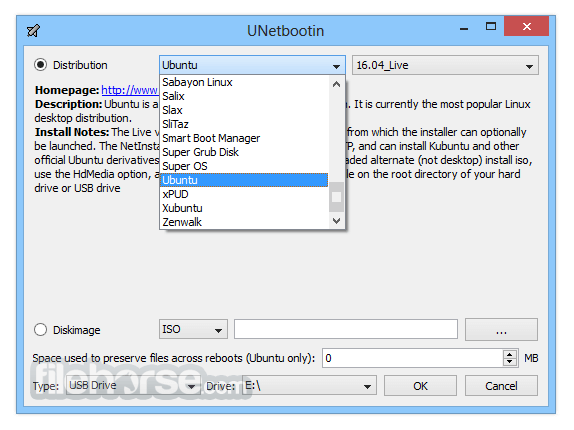The image size is (574, 430).
Task: Click the list scrollbar up arrow
Action: 336,84
